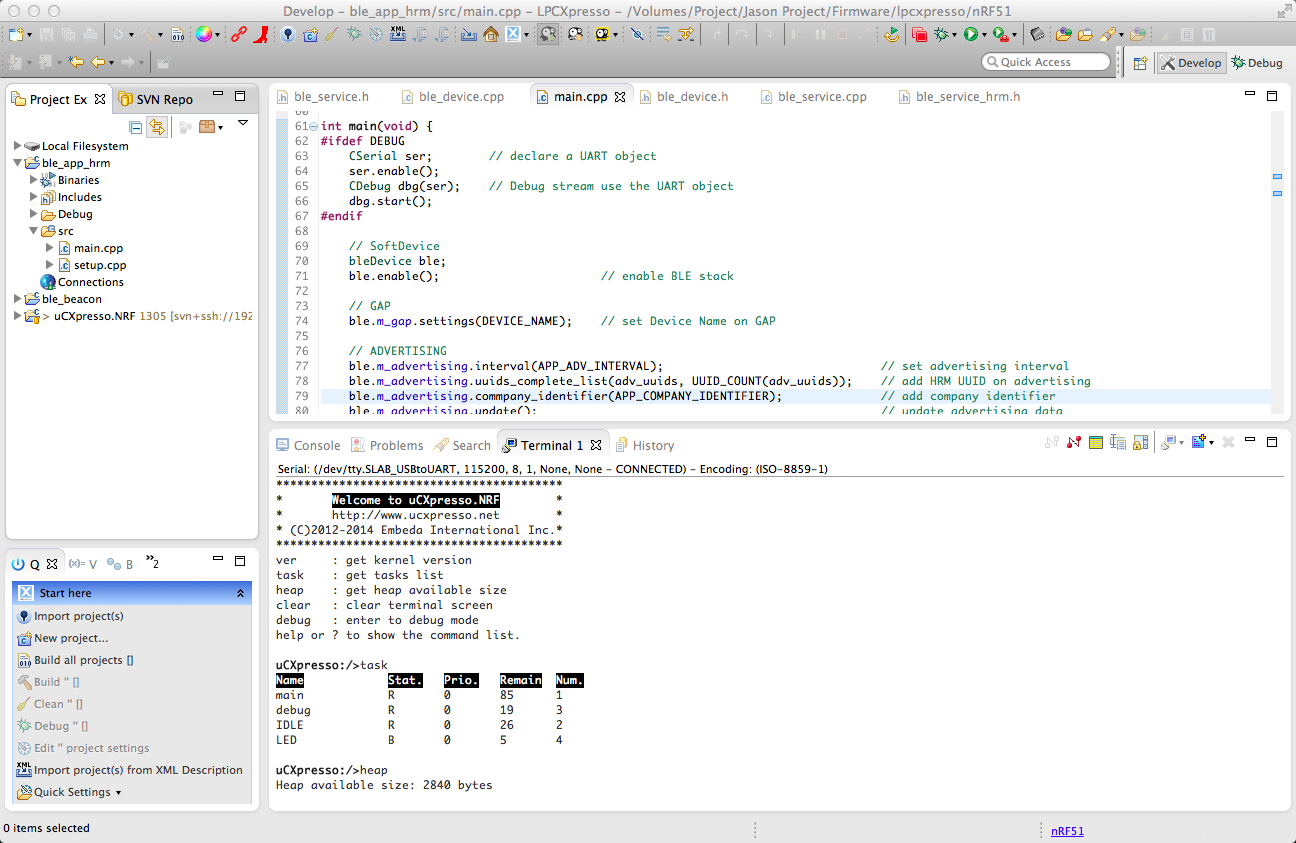Click the yellow table icon in Terminal toolbar
Screen dimensions: 1296x843
click(x=1096, y=443)
